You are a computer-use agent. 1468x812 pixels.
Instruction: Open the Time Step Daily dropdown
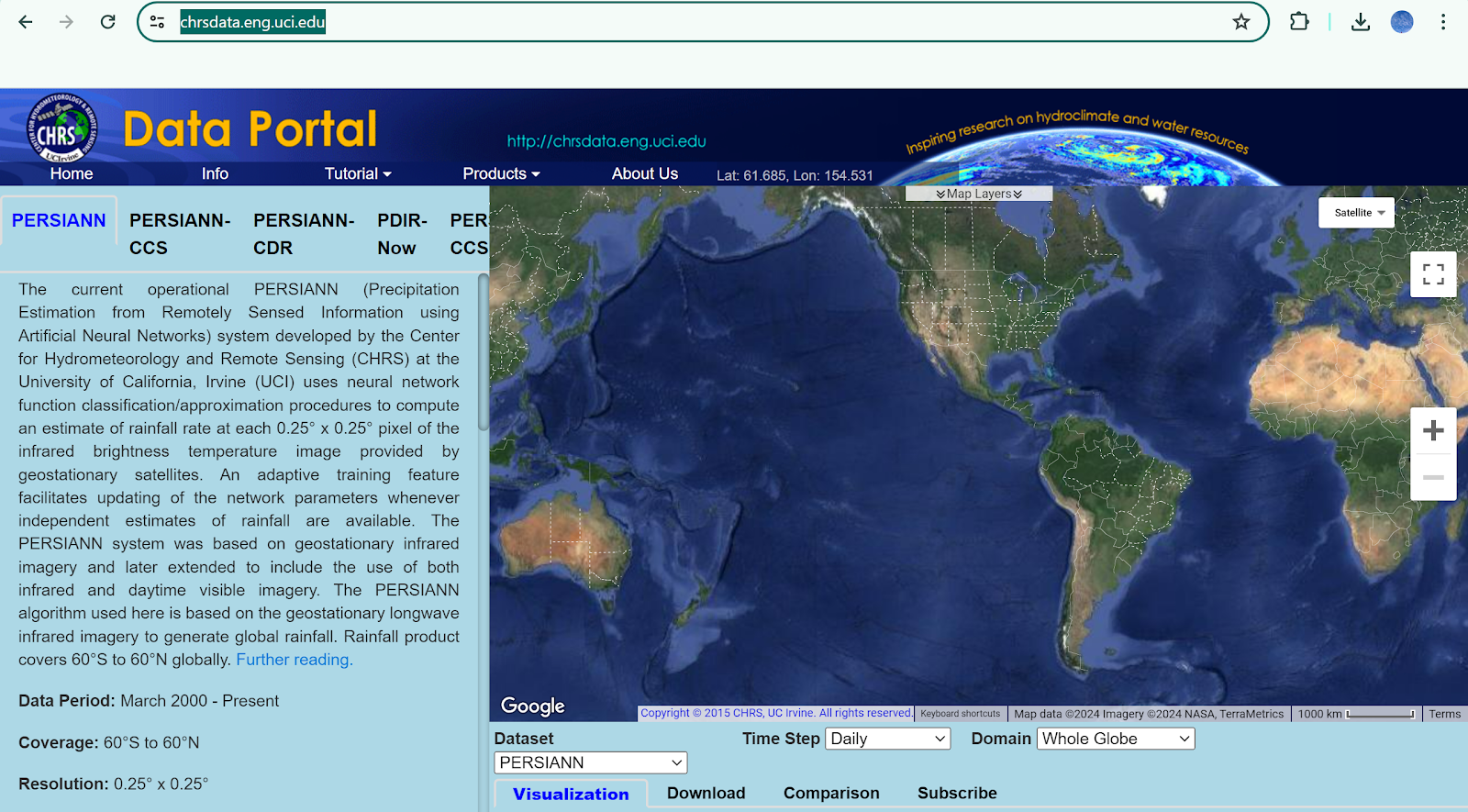tap(888, 739)
